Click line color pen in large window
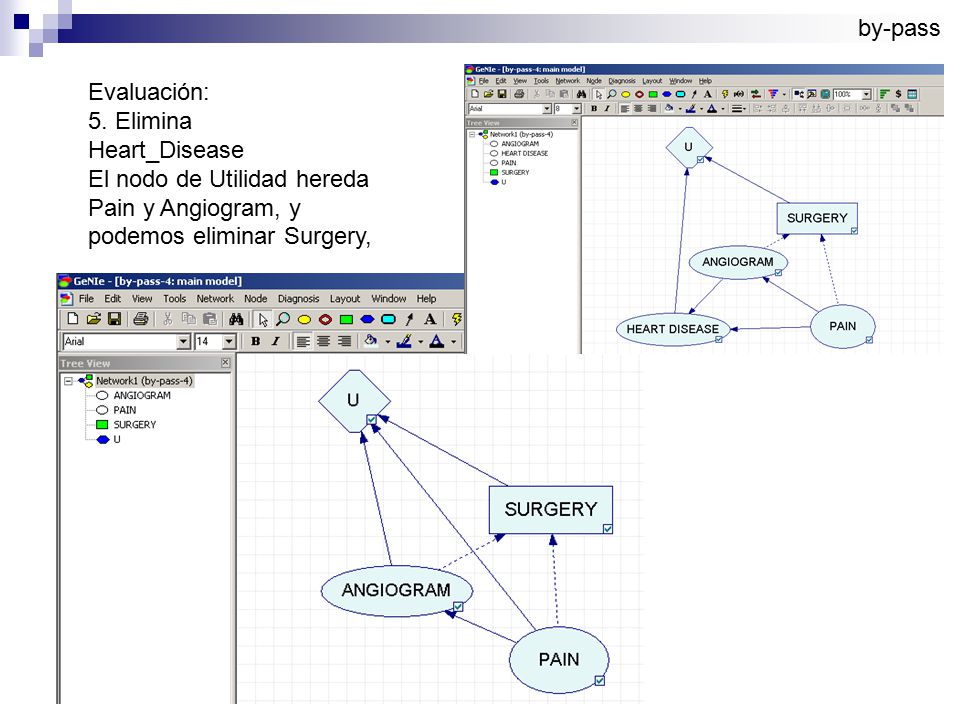The height and width of the screenshot is (720, 960). pos(404,341)
